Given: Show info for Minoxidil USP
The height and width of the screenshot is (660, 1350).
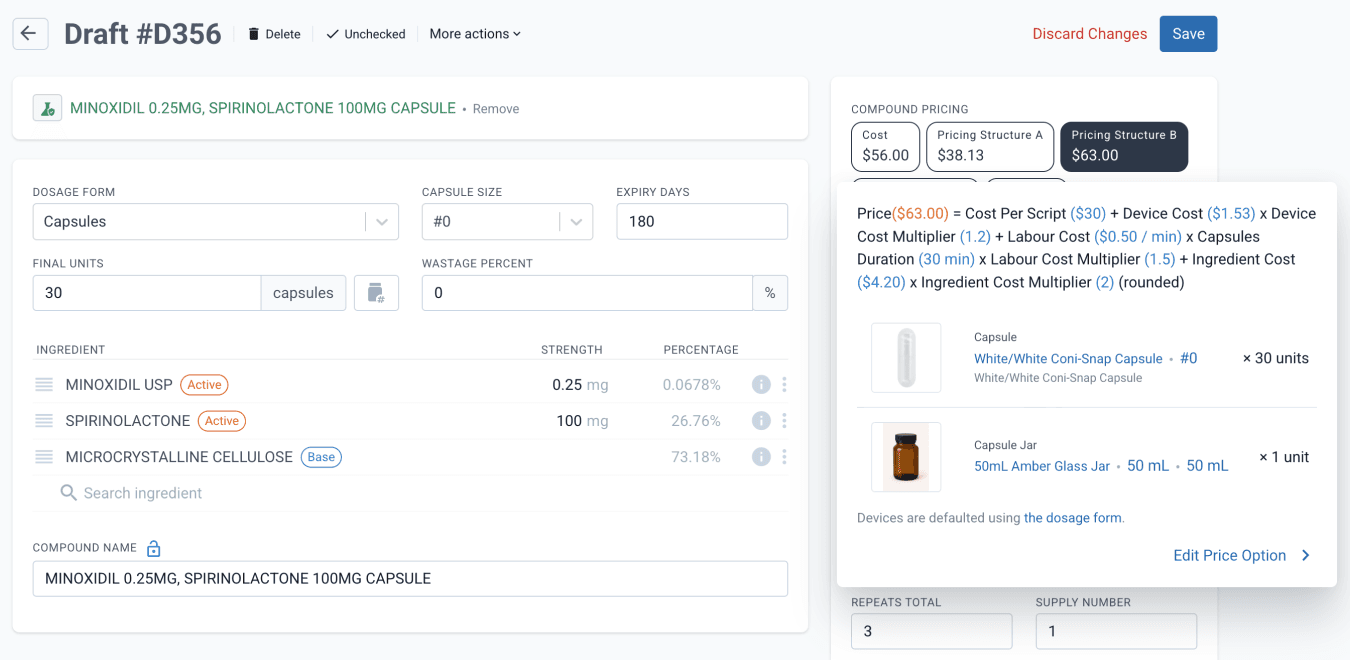Looking at the screenshot, I should pos(761,385).
